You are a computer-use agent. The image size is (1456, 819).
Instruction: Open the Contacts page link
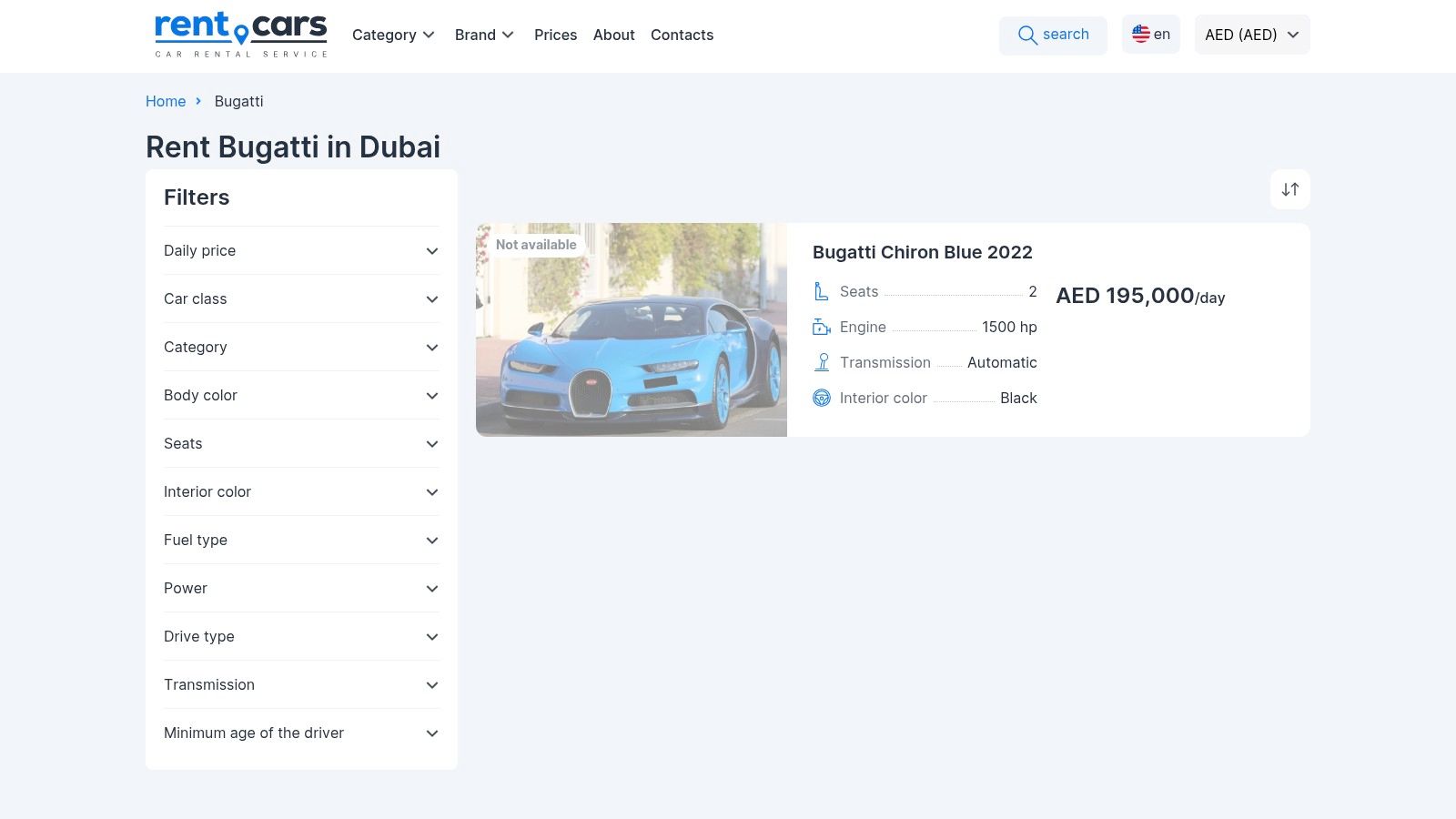click(682, 35)
